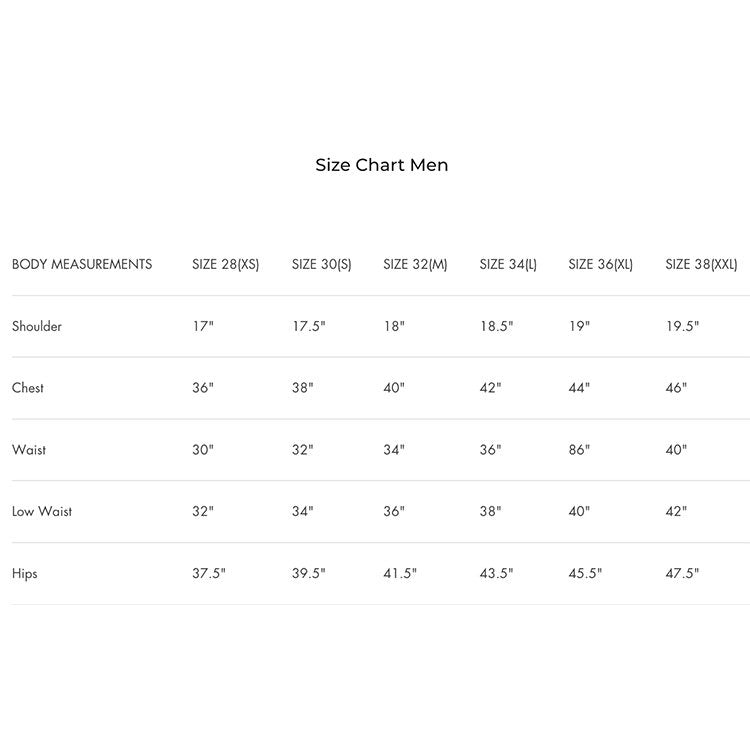Click the SIZE 30(S) column header
Screen dimensions: 750x750
click(321, 264)
